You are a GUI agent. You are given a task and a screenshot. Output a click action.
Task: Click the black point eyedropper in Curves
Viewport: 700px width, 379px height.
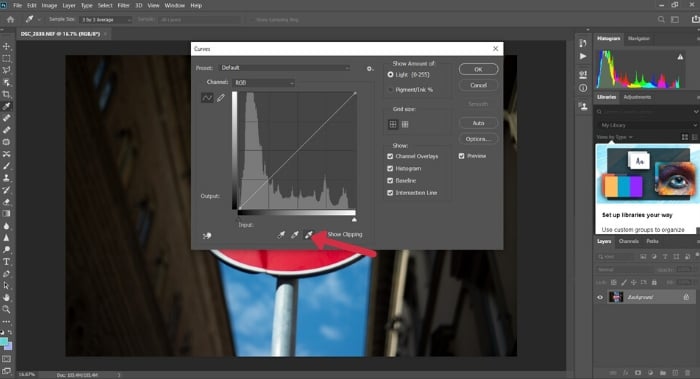[x=281, y=235]
